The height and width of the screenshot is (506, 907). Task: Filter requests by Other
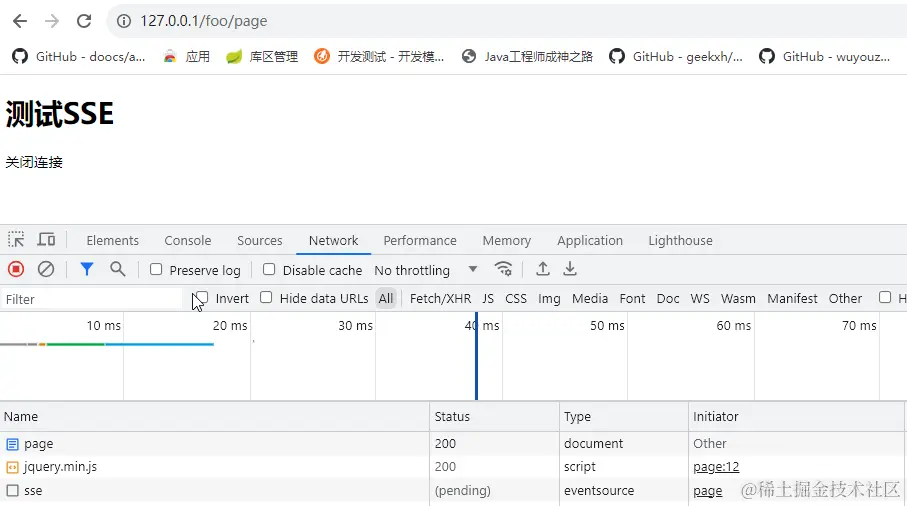pos(845,298)
